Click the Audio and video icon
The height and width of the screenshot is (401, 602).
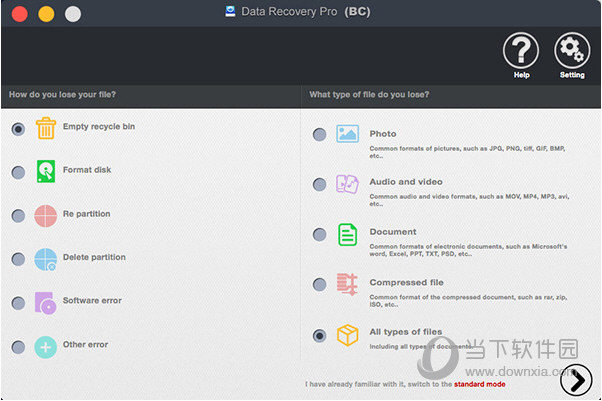347,184
